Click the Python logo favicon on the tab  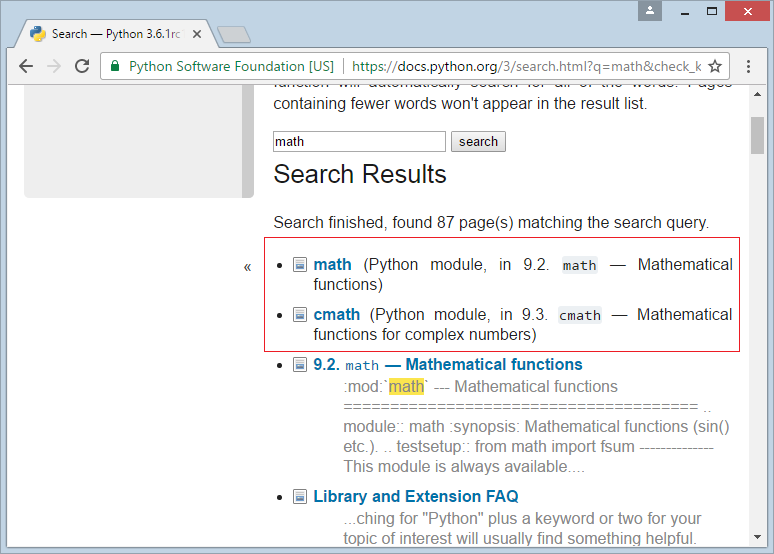pyautogui.click(x=38, y=34)
